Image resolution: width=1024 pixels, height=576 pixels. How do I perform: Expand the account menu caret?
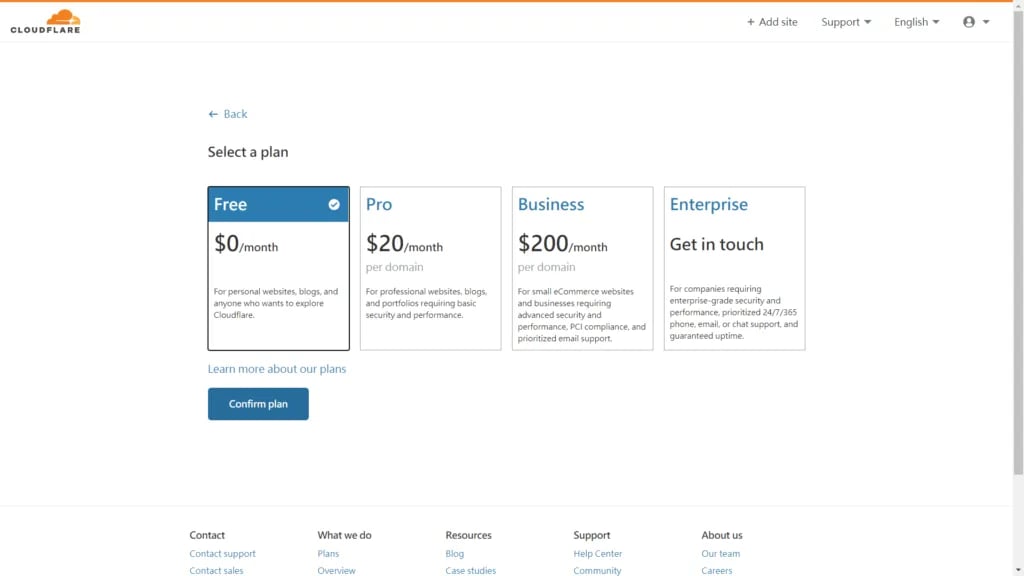coord(986,22)
